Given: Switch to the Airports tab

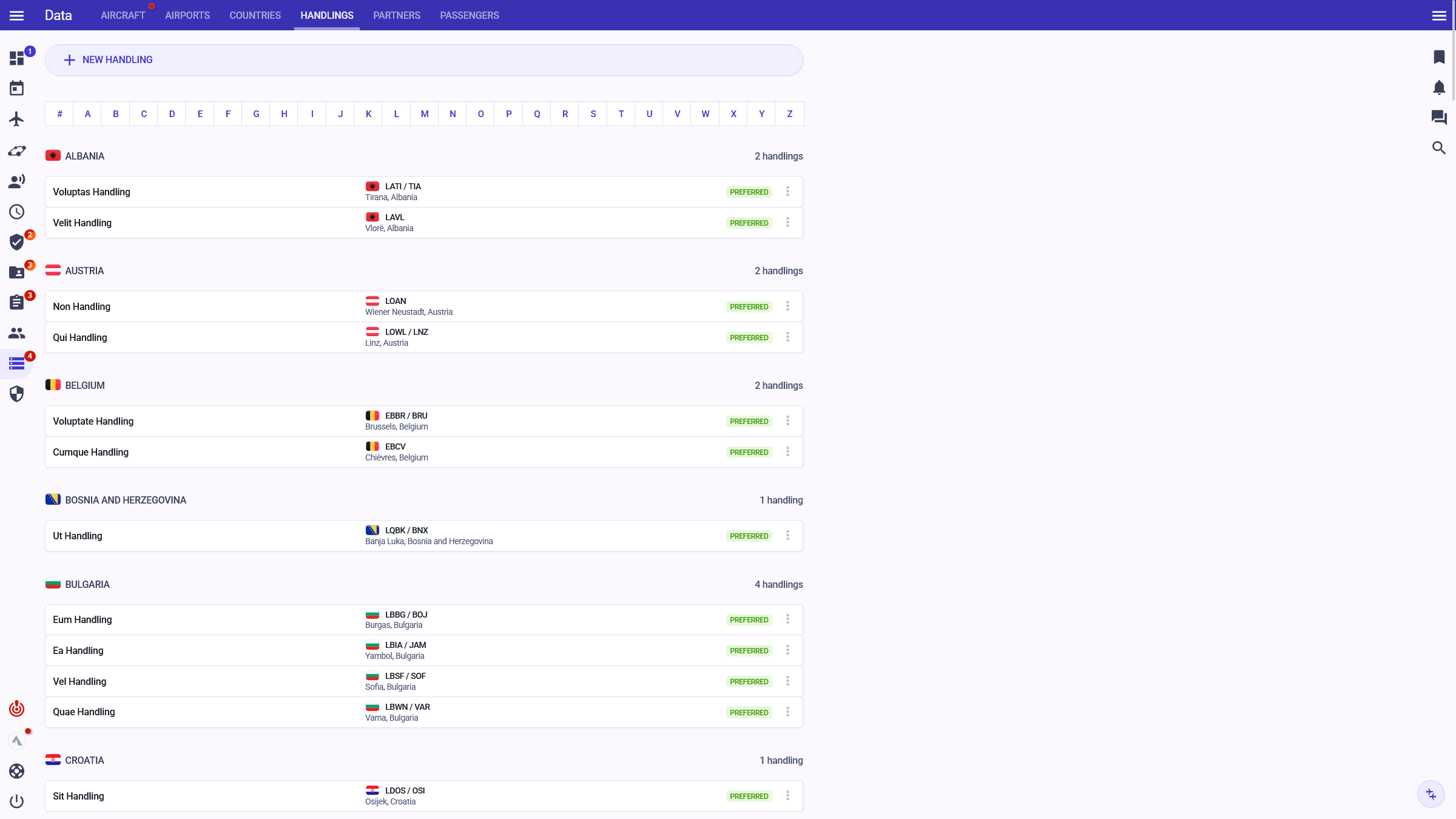Looking at the screenshot, I should point(187,15).
